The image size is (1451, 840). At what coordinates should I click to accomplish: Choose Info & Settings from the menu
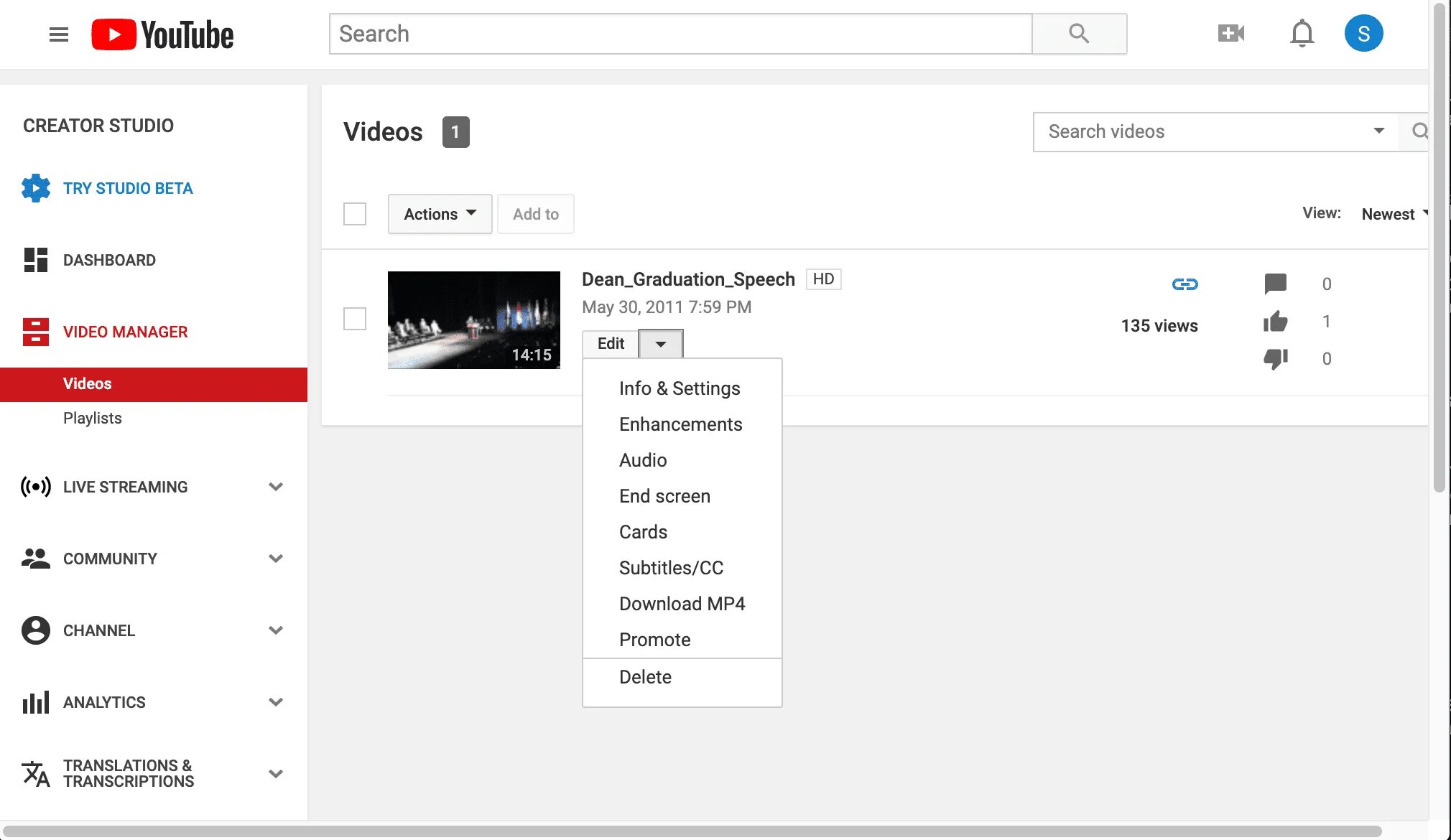(x=679, y=388)
